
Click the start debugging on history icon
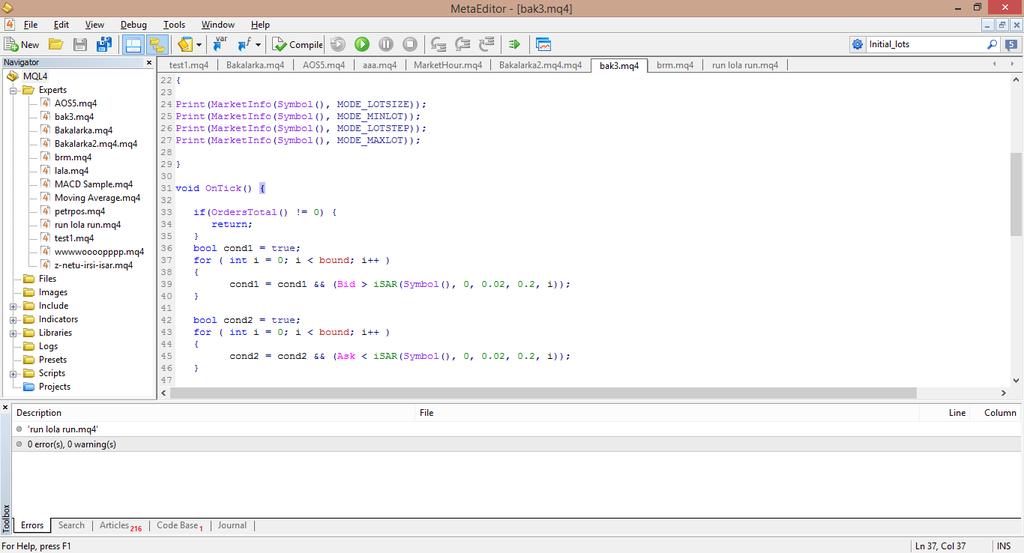[338, 44]
